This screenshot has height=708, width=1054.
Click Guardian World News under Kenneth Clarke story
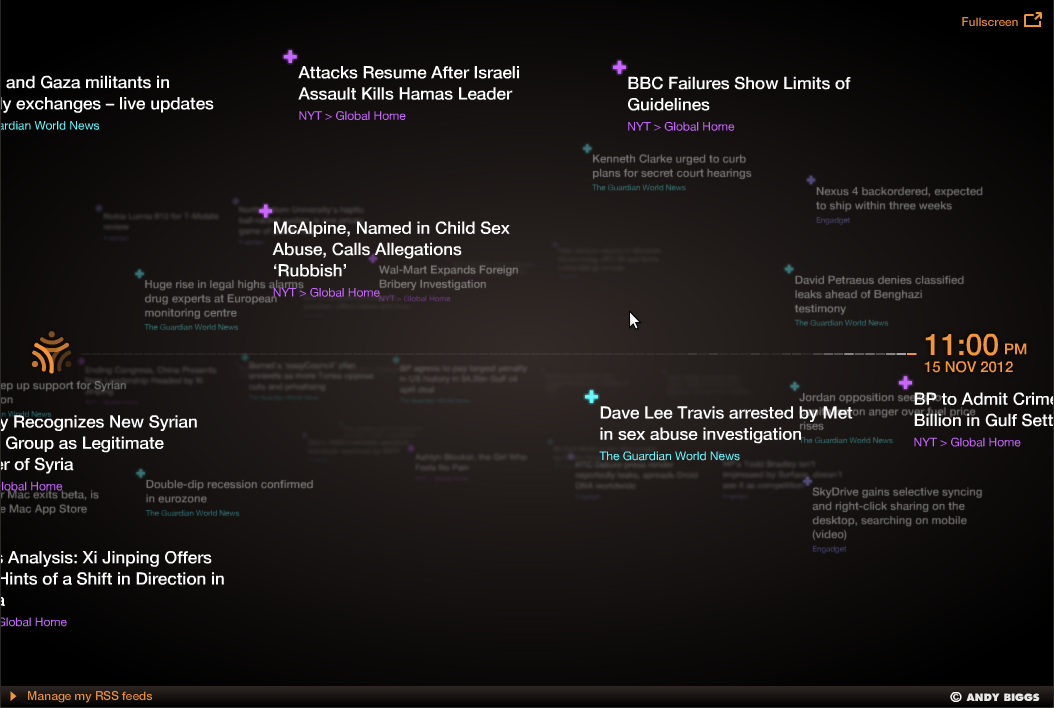point(639,188)
